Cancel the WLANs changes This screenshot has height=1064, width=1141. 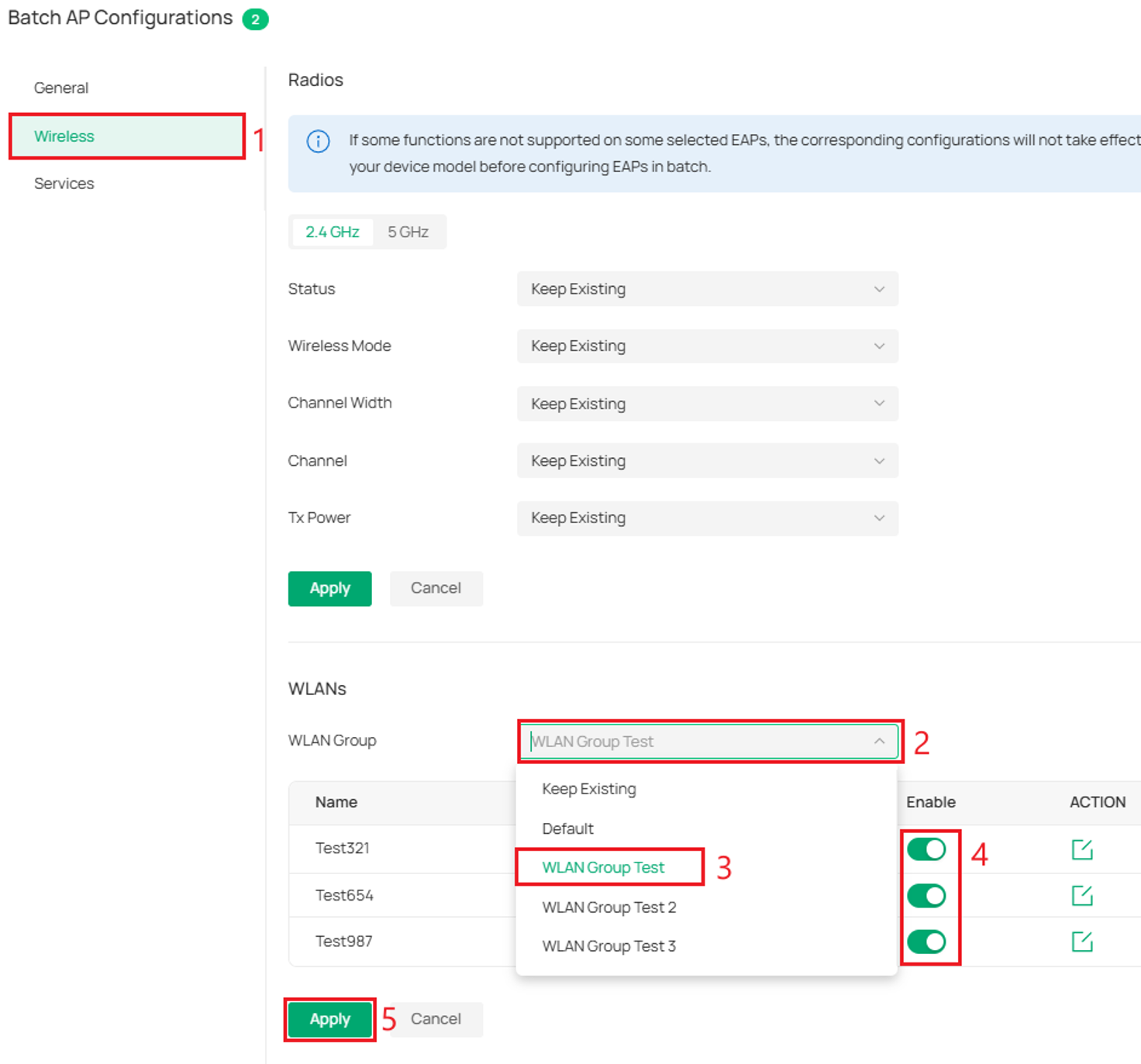tap(436, 1019)
